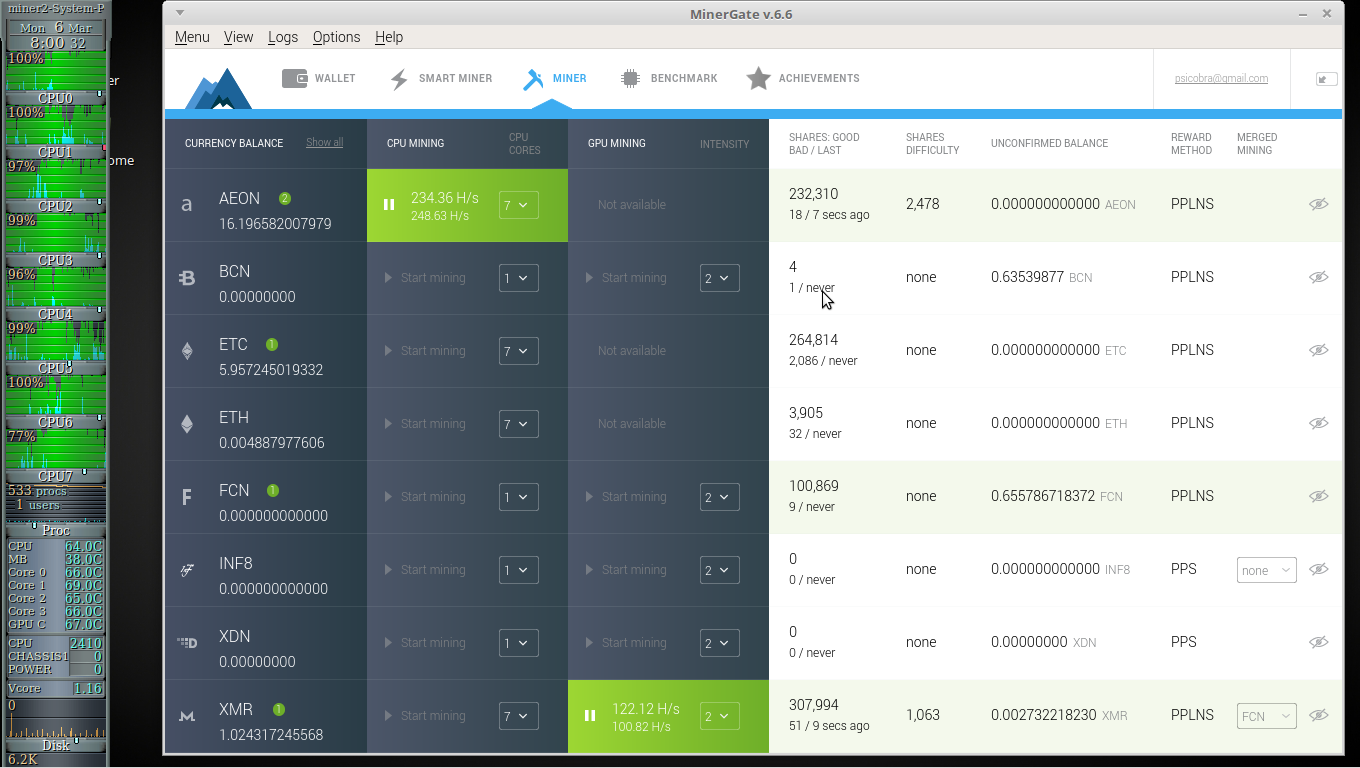
Task: Click the Proc panel in system monitor
Action: (56, 531)
